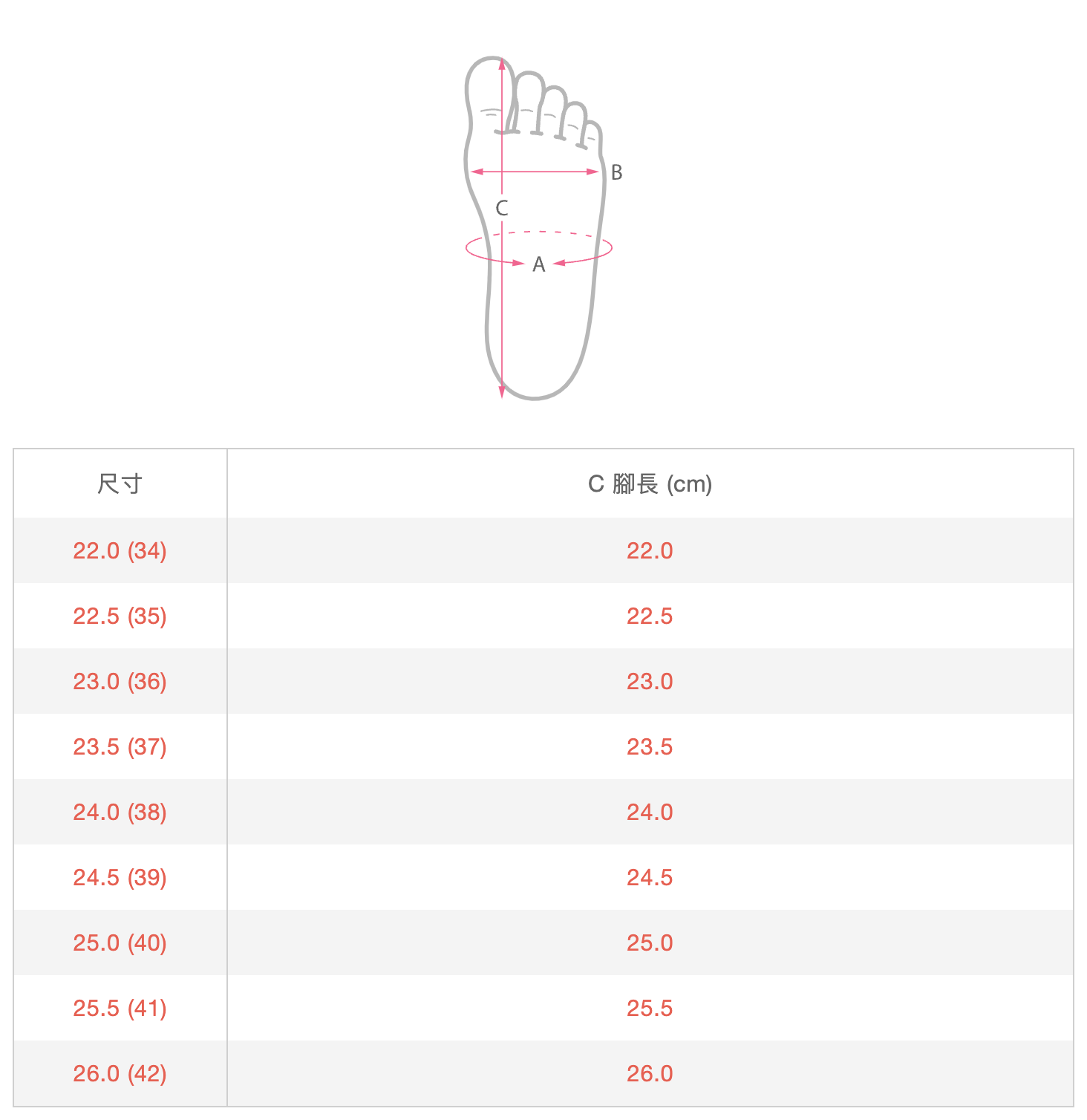1087x1120 pixels.
Task: Choose size 23.0 (36) row
Action: (x=543, y=681)
